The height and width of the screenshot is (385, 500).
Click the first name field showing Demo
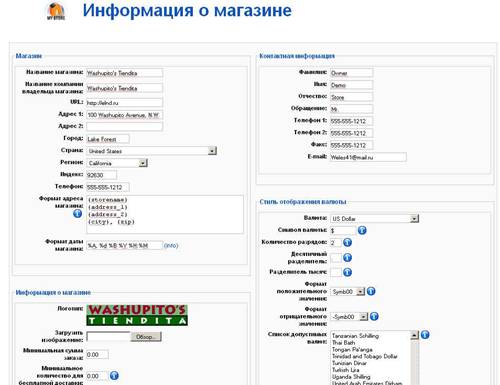(x=351, y=85)
